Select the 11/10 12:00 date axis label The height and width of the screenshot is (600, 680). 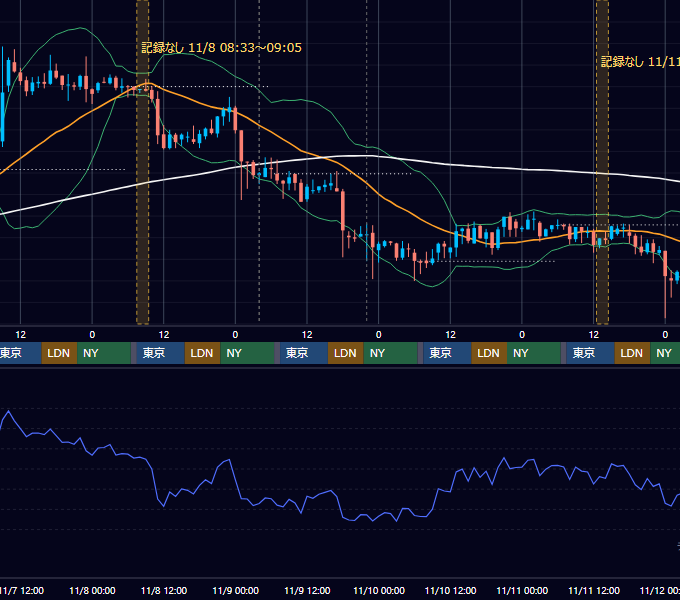point(451,591)
